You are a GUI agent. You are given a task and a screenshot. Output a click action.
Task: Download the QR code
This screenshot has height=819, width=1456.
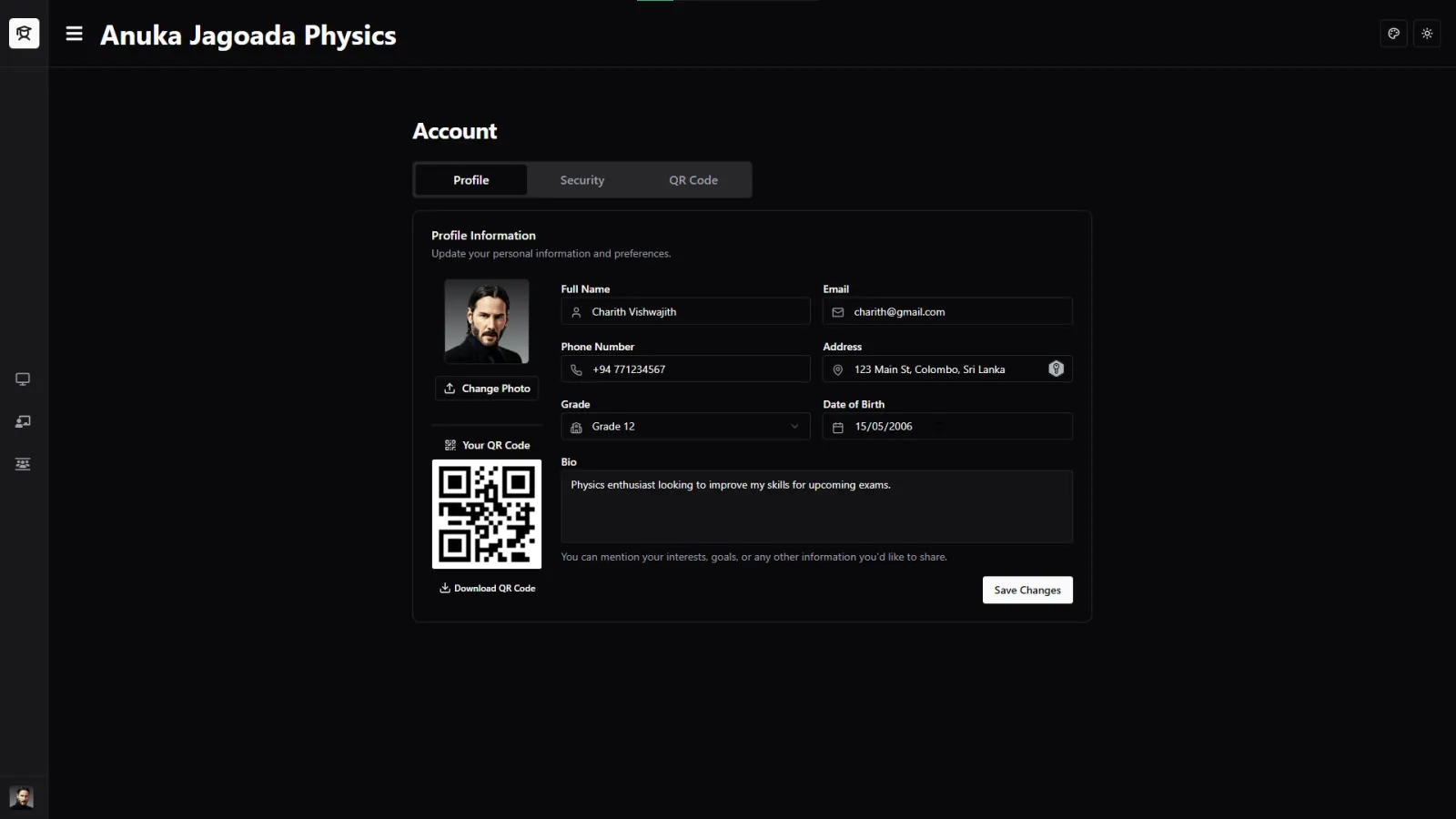[487, 589]
